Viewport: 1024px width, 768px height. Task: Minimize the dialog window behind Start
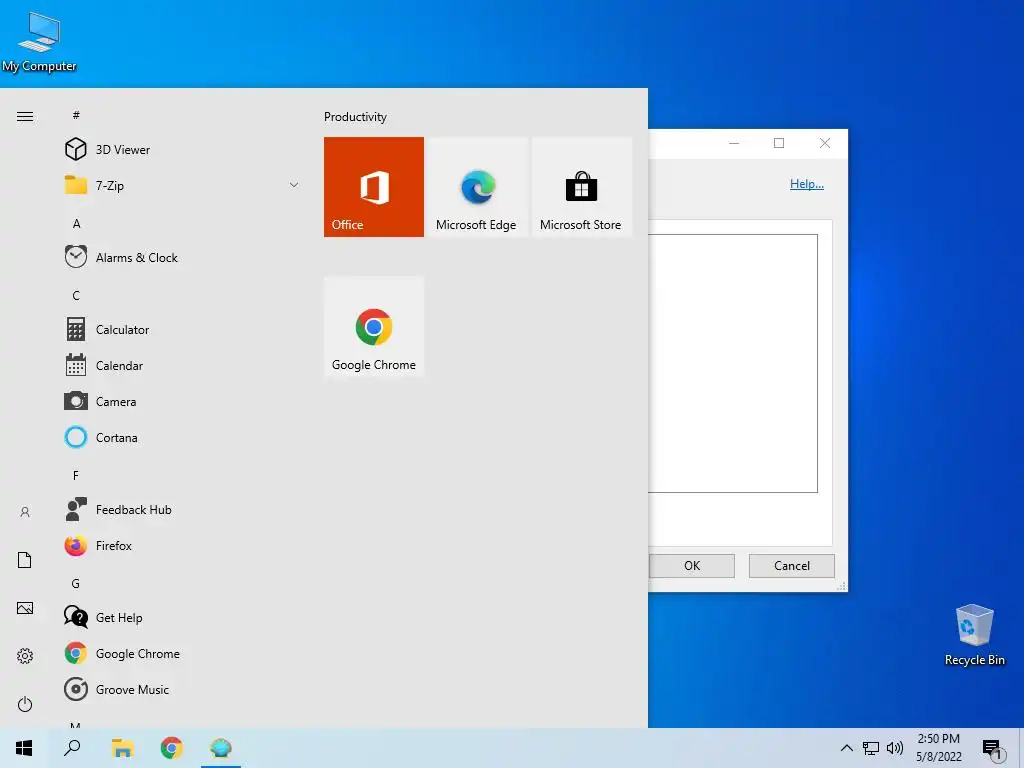pos(734,143)
